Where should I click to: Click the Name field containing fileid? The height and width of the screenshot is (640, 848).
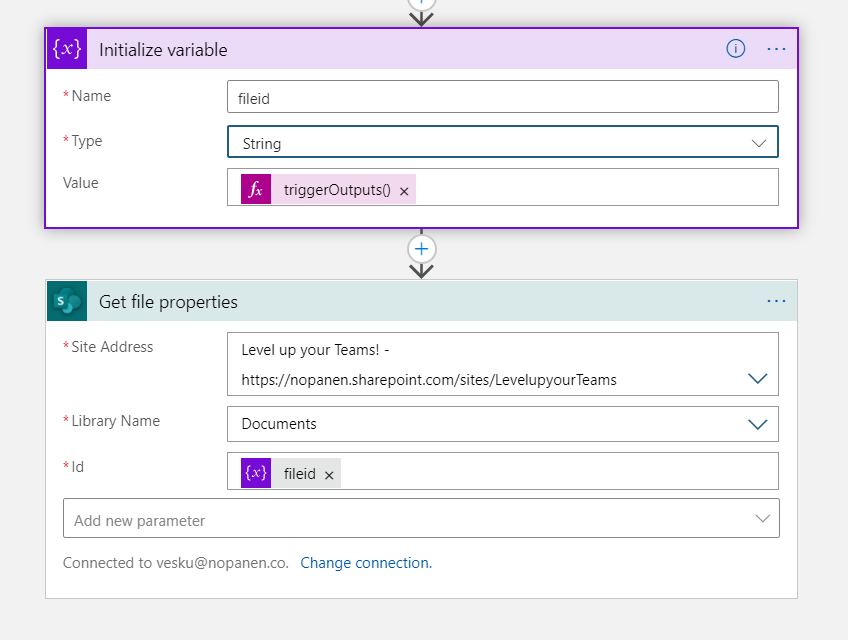[x=502, y=97]
